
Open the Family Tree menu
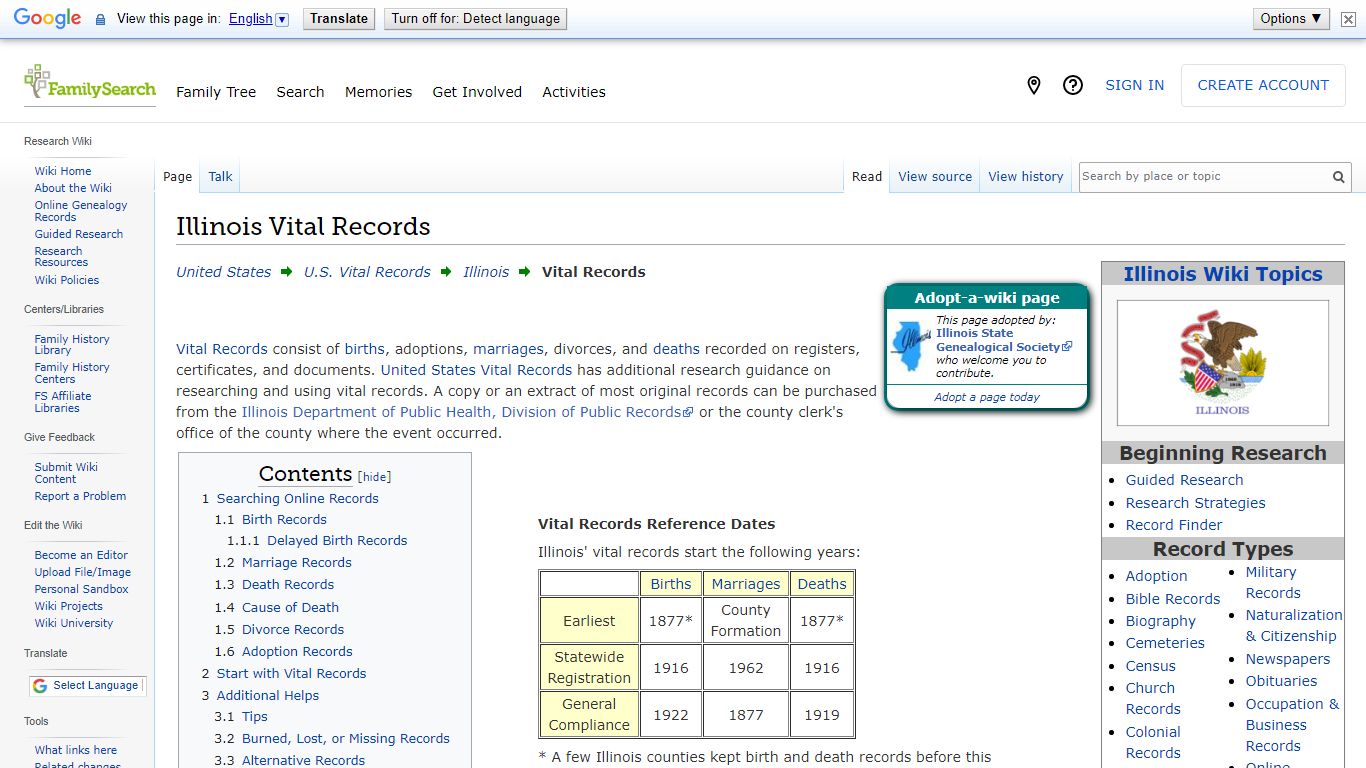pyautogui.click(x=216, y=92)
